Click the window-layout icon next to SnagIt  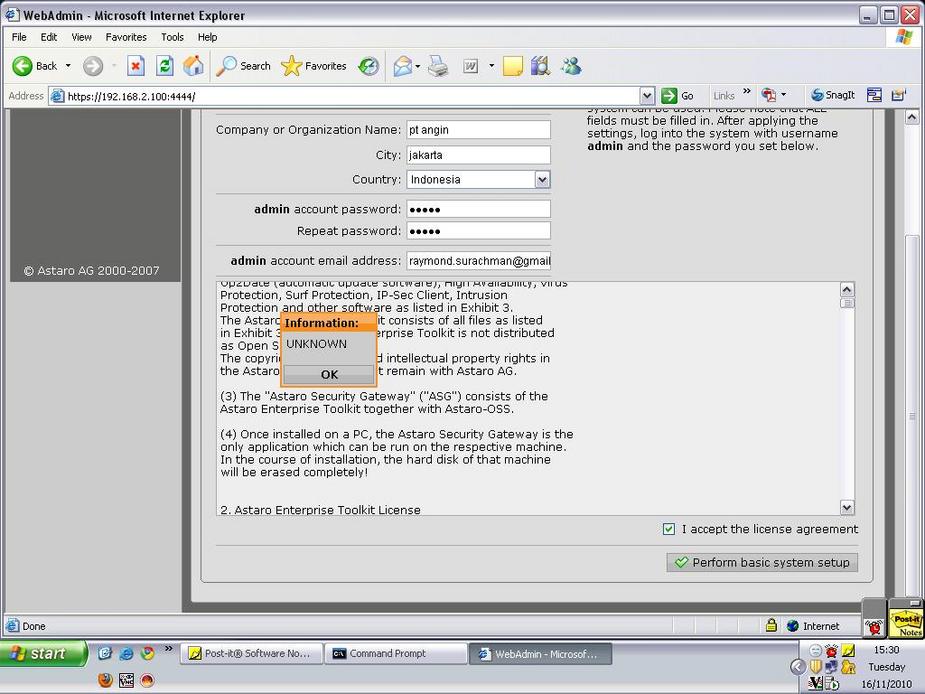[874, 95]
